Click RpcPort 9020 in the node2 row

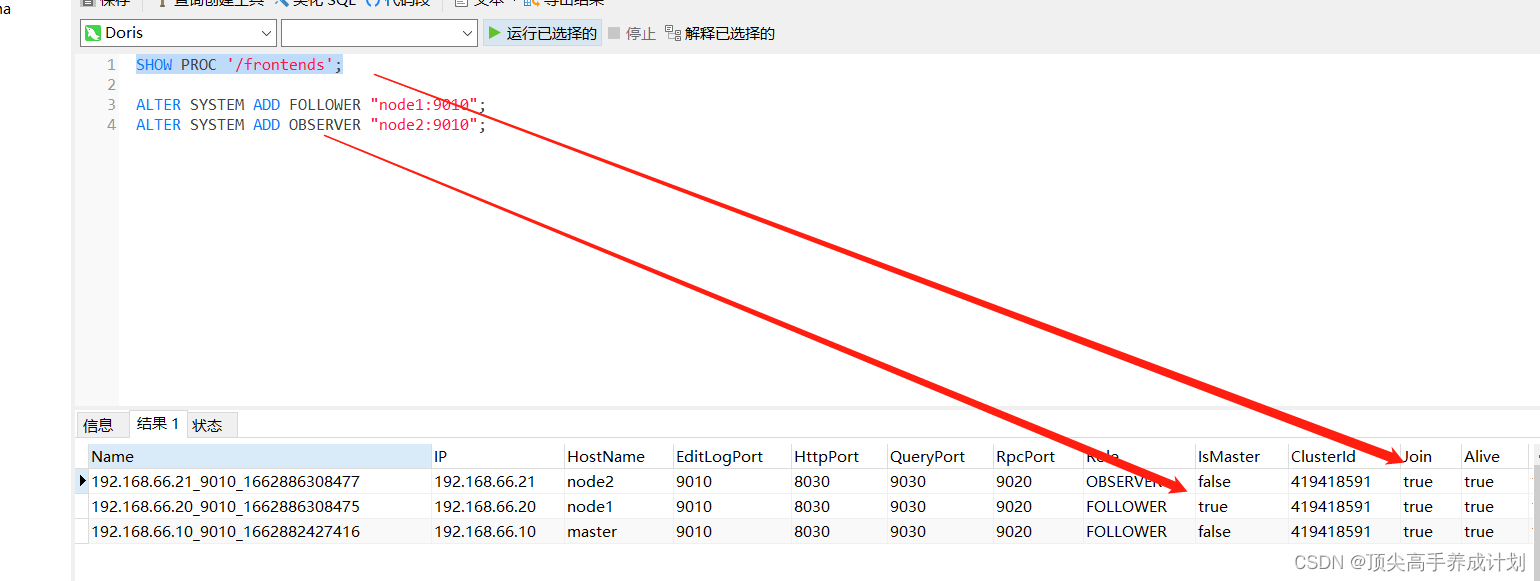[x=1038, y=481]
